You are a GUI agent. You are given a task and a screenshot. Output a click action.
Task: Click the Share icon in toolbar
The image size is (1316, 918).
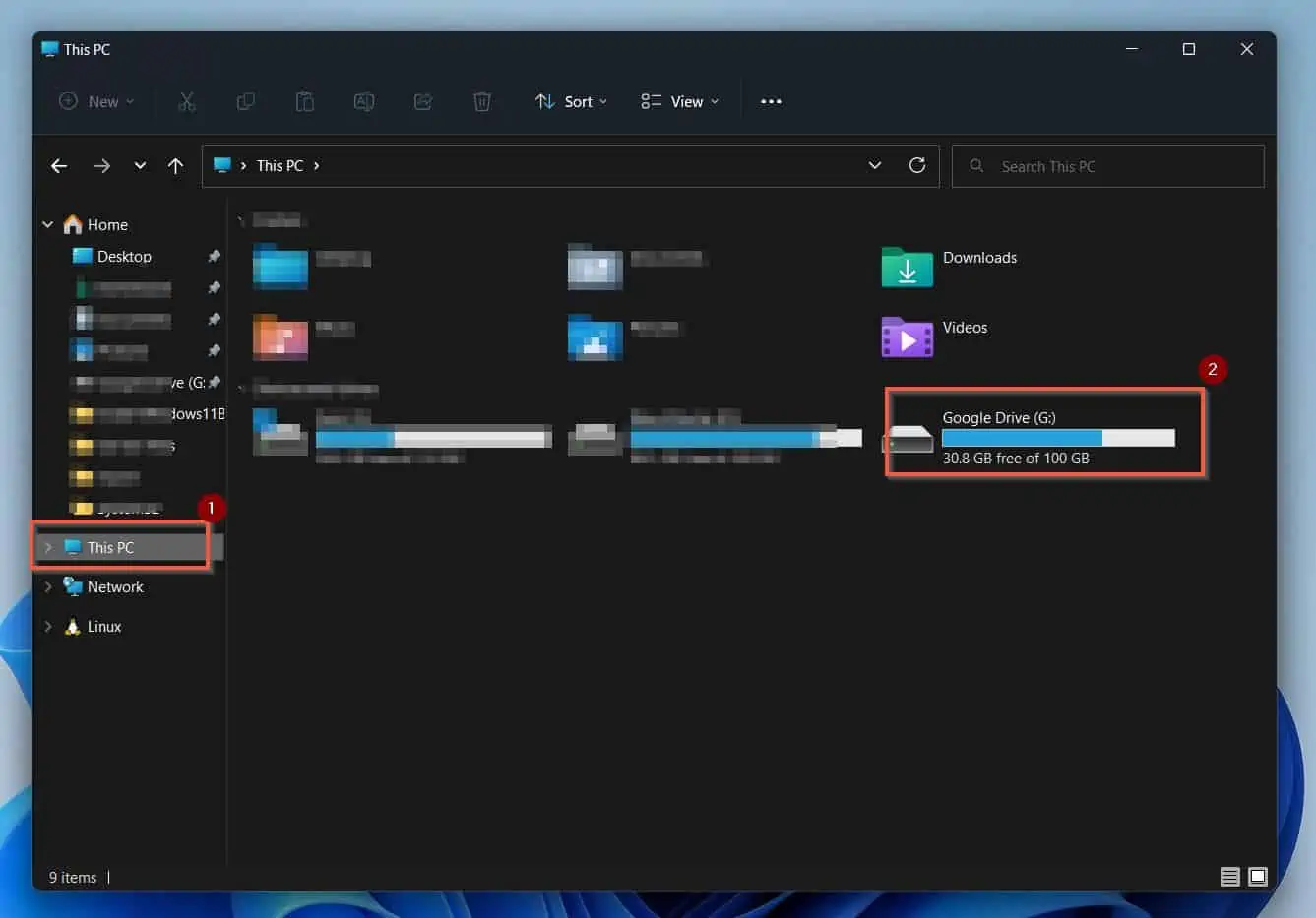pyautogui.click(x=423, y=101)
